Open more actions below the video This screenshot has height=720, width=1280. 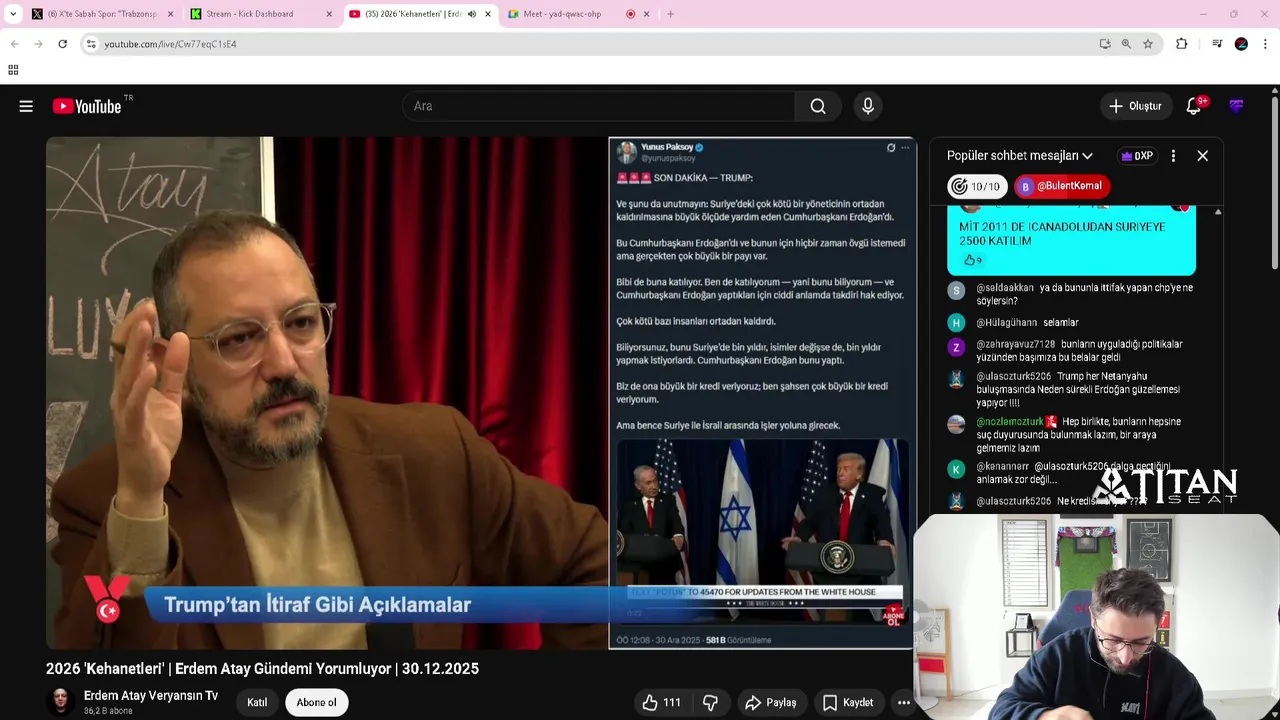[x=904, y=703]
